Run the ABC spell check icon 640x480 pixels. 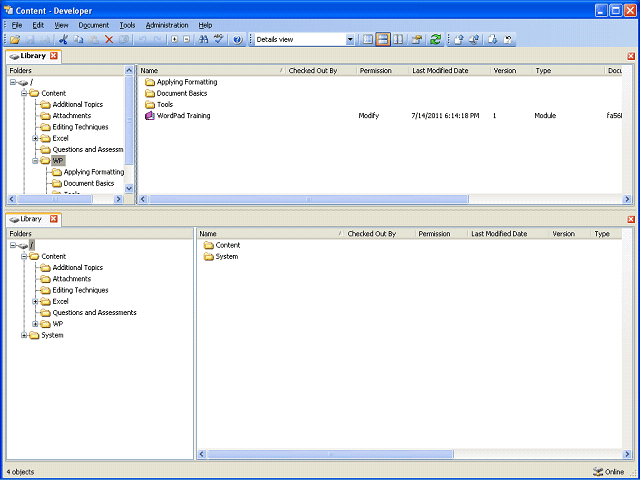click(x=219, y=40)
